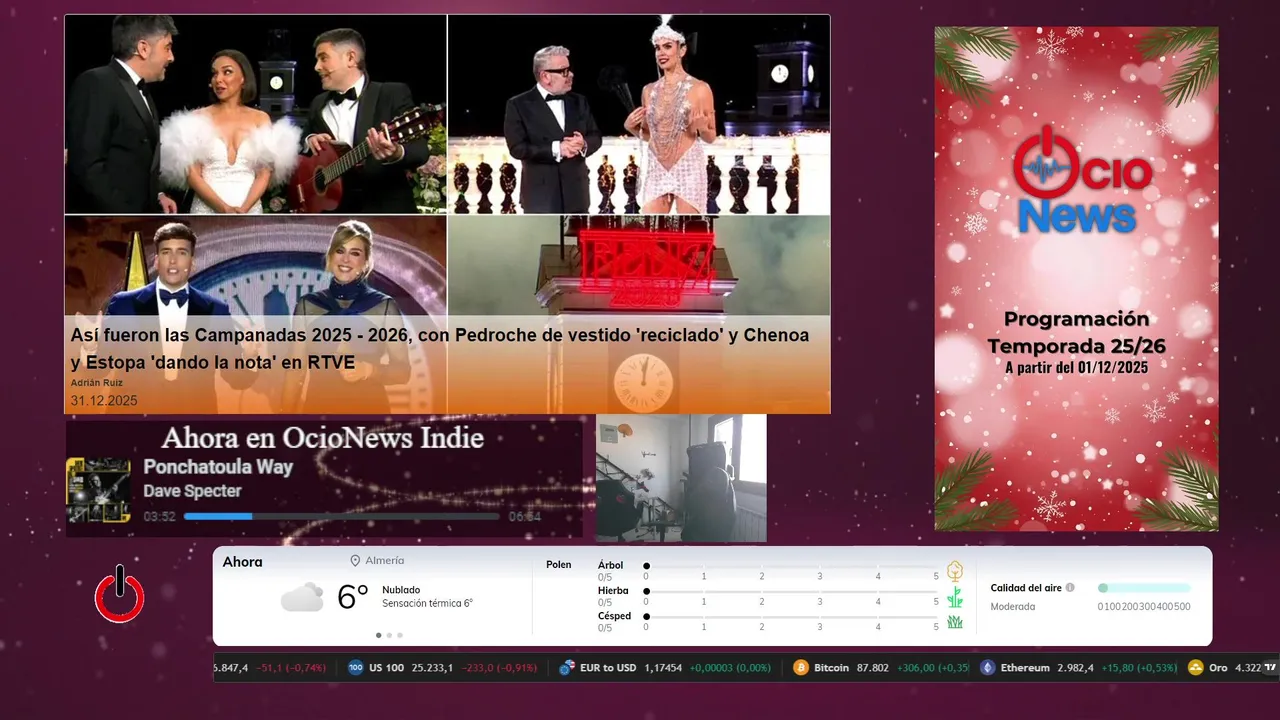Click the Bitcoin ticker icon
This screenshot has width=1280, height=720.
pyautogui.click(x=800, y=668)
